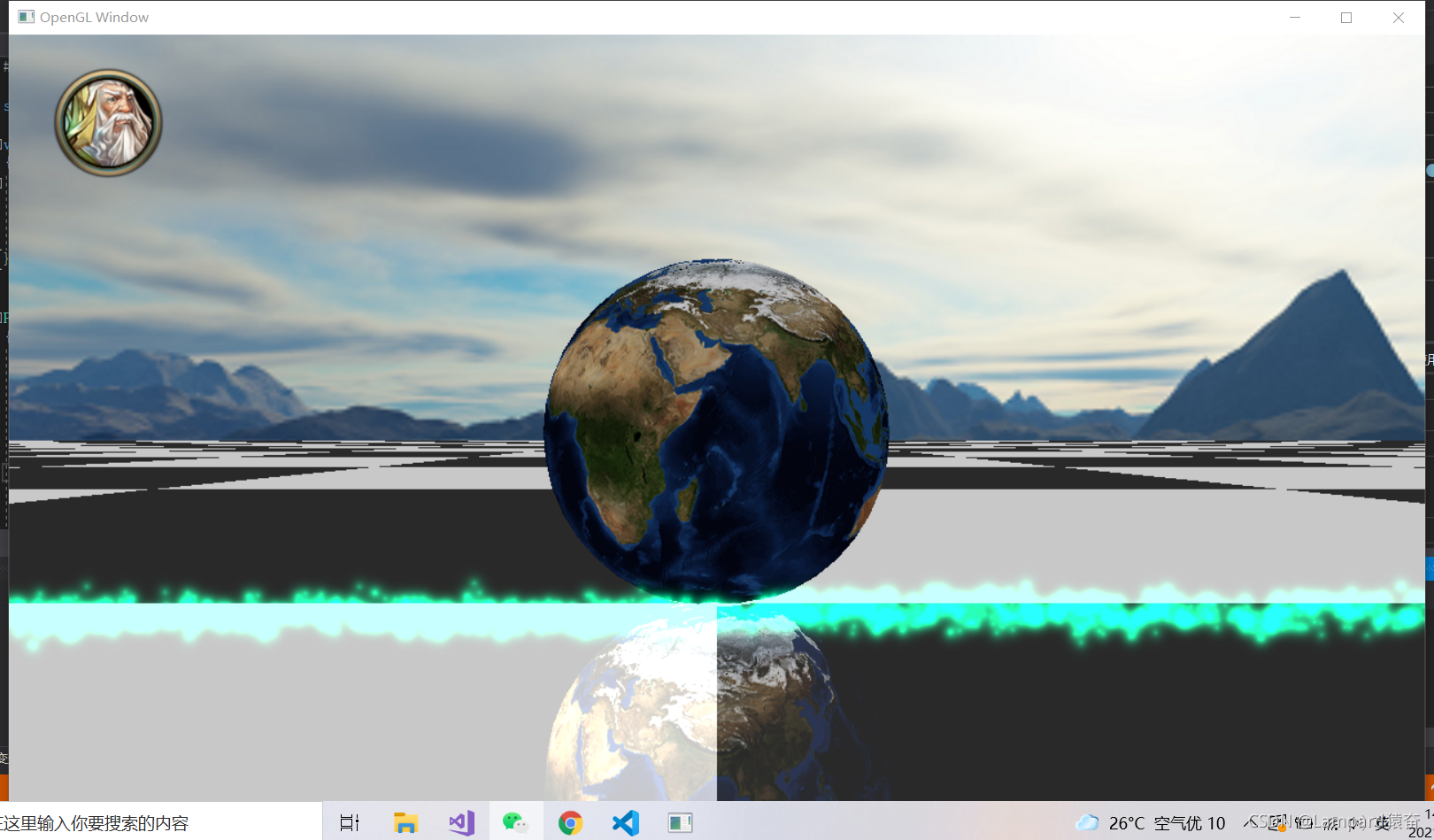The height and width of the screenshot is (840, 1434).
Task: Maximize the OpenGL Window
Action: pos(1346,17)
